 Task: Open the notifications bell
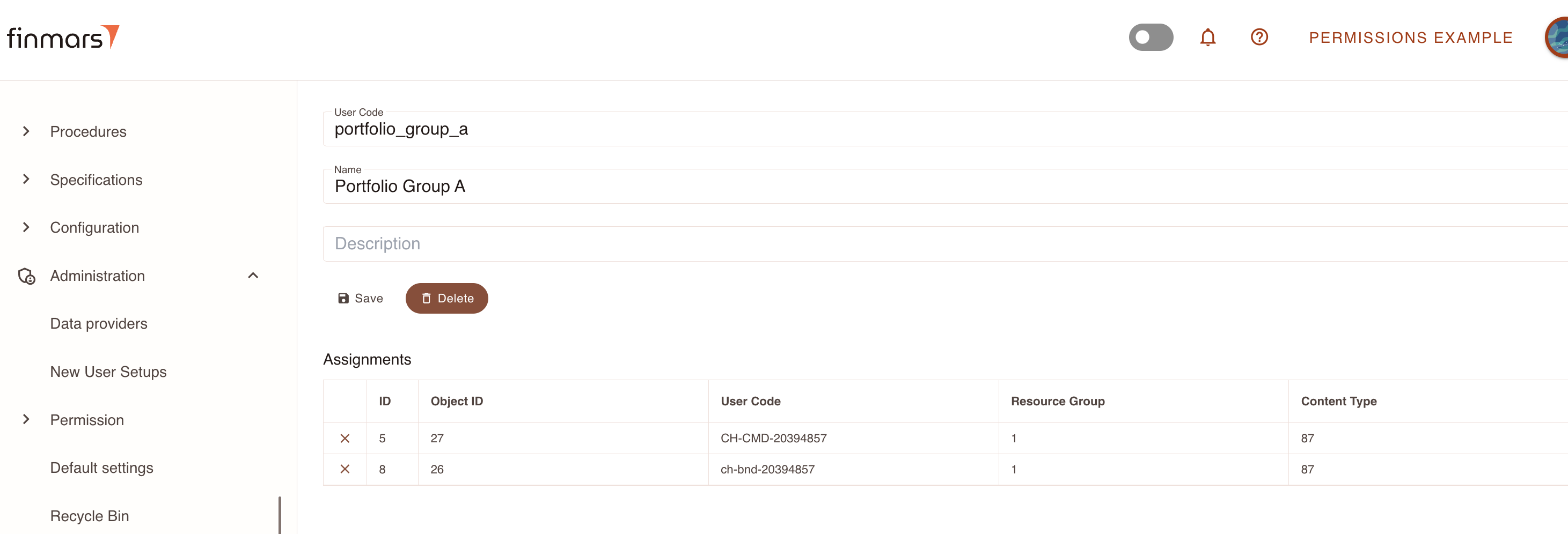(x=1207, y=37)
